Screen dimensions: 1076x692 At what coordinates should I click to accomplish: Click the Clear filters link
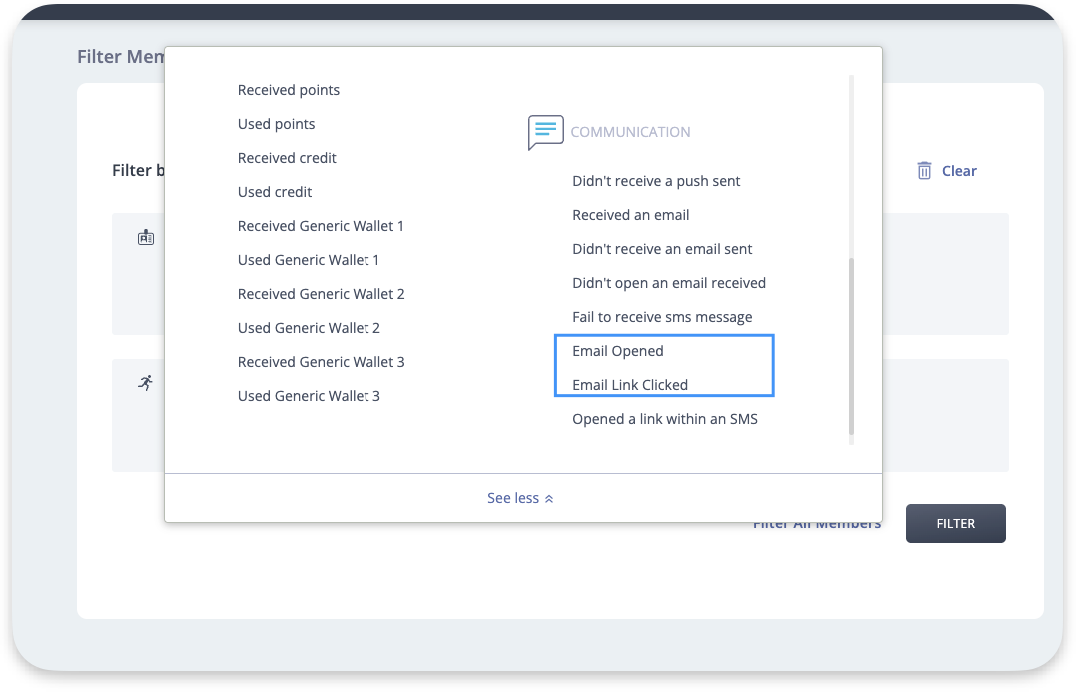click(958, 171)
